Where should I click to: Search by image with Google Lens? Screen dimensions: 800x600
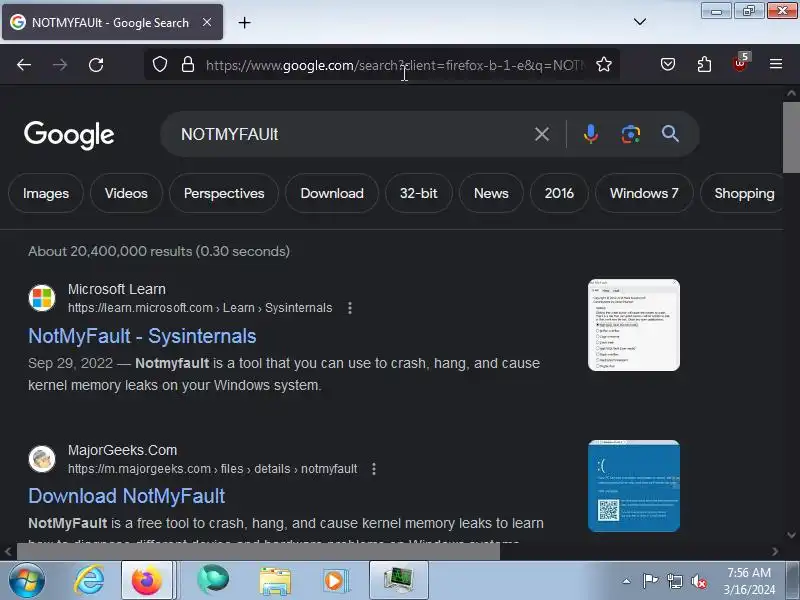click(x=631, y=134)
